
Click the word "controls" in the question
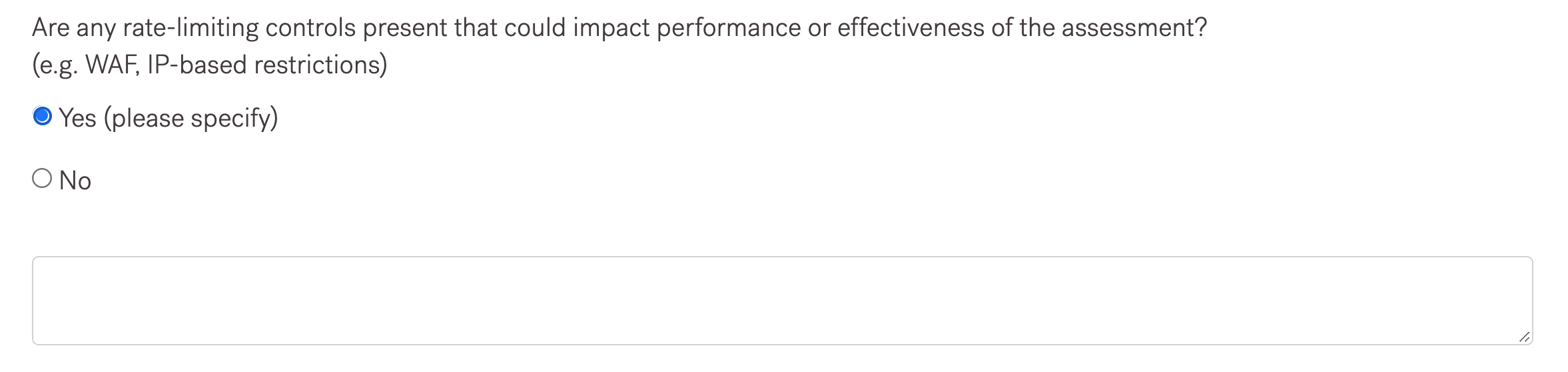(310, 28)
